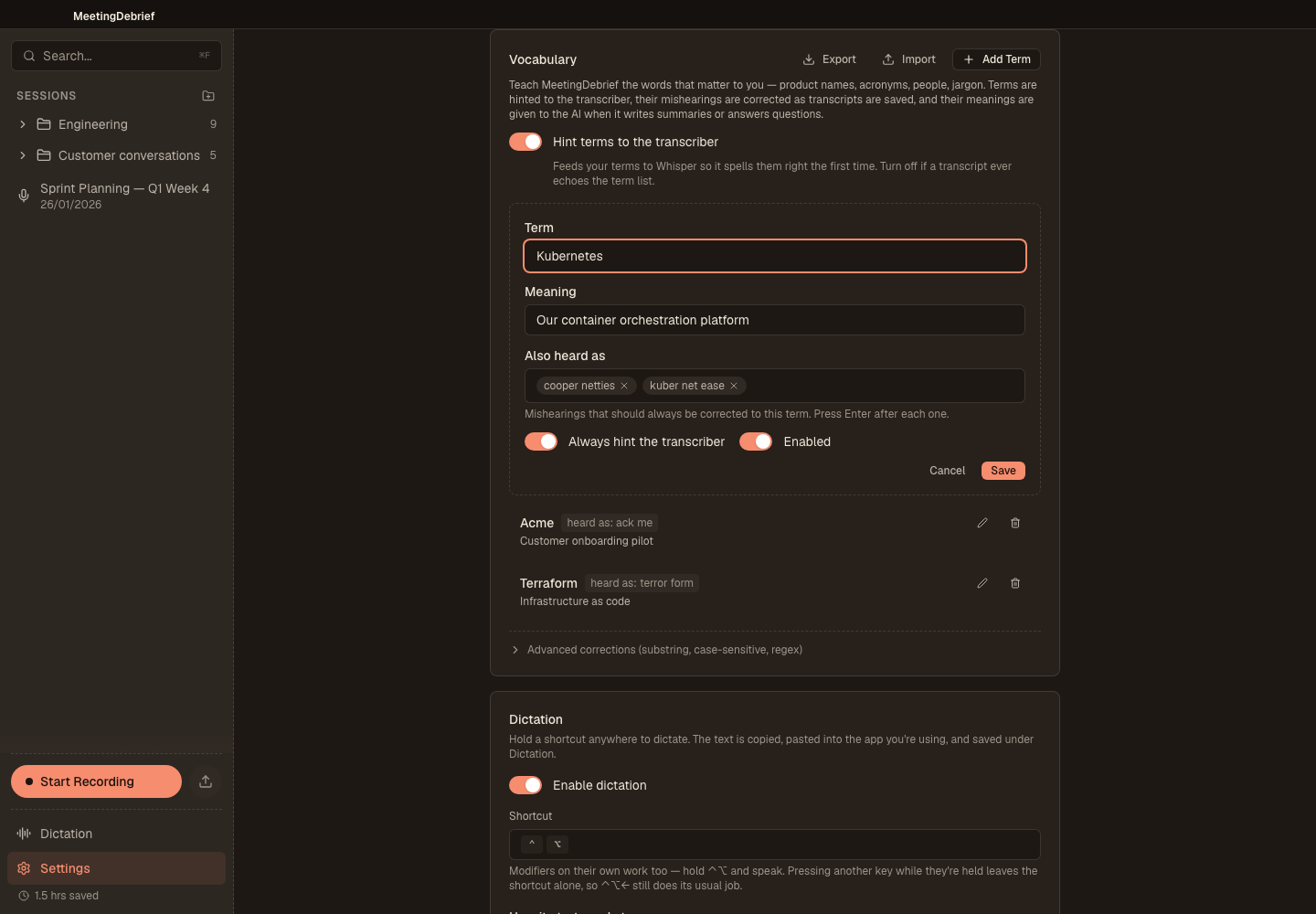The width and height of the screenshot is (1316, 914).
Task: Turn off Enable dictation switch
Action: pyautogui.click(x=525, y=785)
